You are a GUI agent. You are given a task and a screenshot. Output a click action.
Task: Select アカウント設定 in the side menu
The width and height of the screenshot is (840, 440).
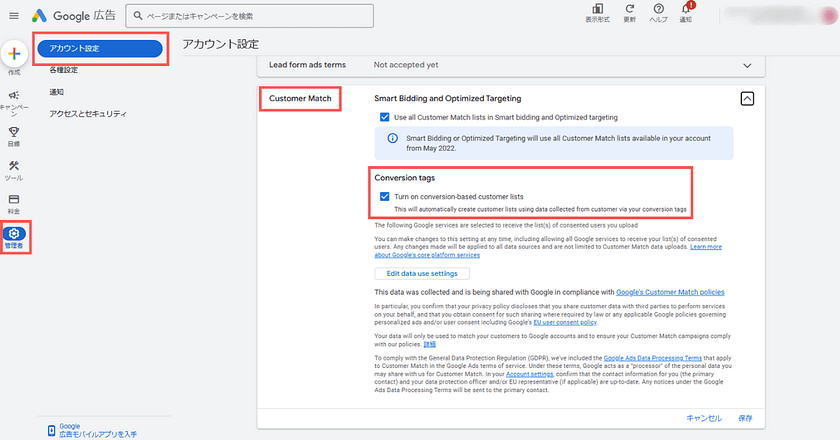point(98,48)
